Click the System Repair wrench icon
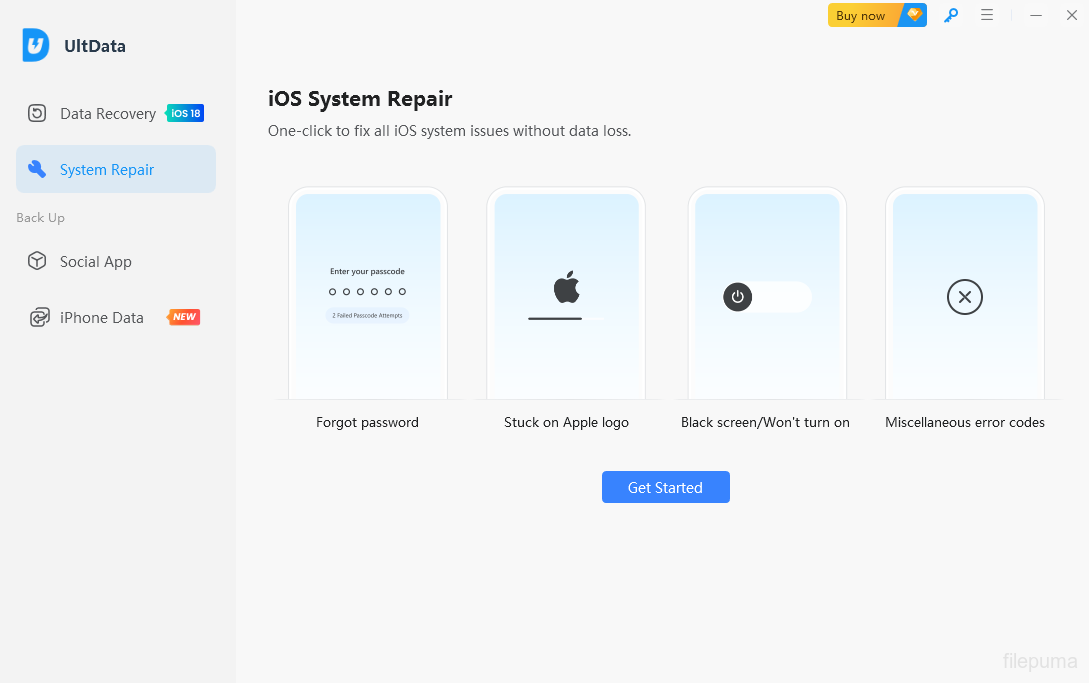The image size is (1089, 683). coord(37,169)
